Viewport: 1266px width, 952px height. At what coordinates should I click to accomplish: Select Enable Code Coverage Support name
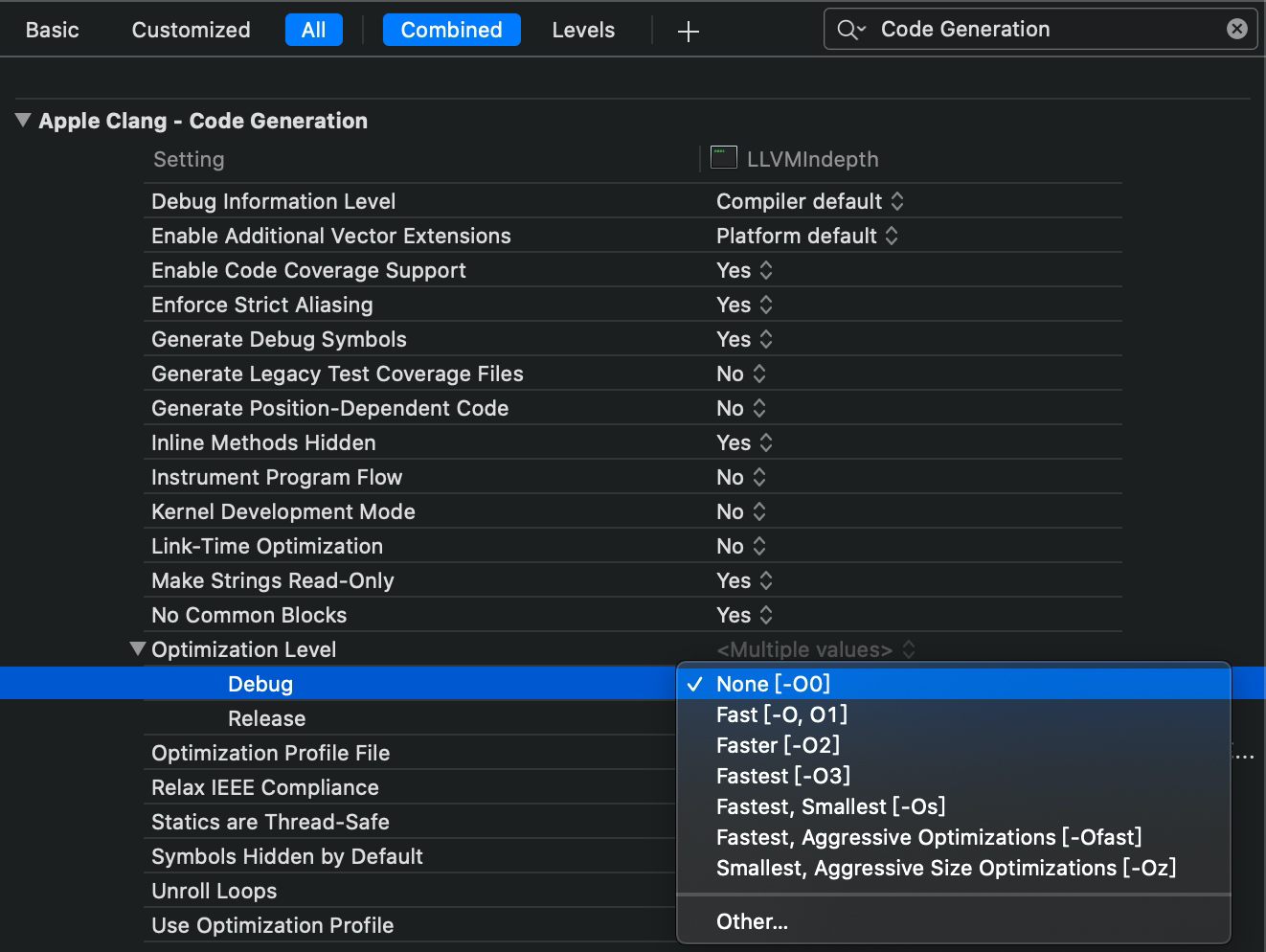(x=308, y=270)
